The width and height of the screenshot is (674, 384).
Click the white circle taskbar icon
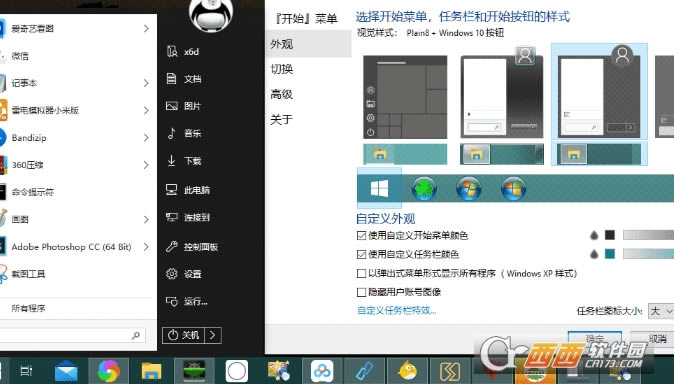pyautogui.click(x=236, y=371)
